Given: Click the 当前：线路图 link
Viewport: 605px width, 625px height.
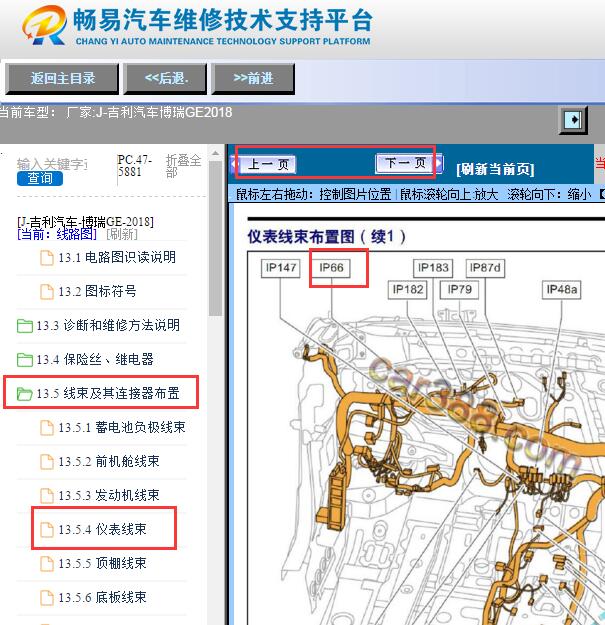Looking at the screenshot, I should 57,234.
